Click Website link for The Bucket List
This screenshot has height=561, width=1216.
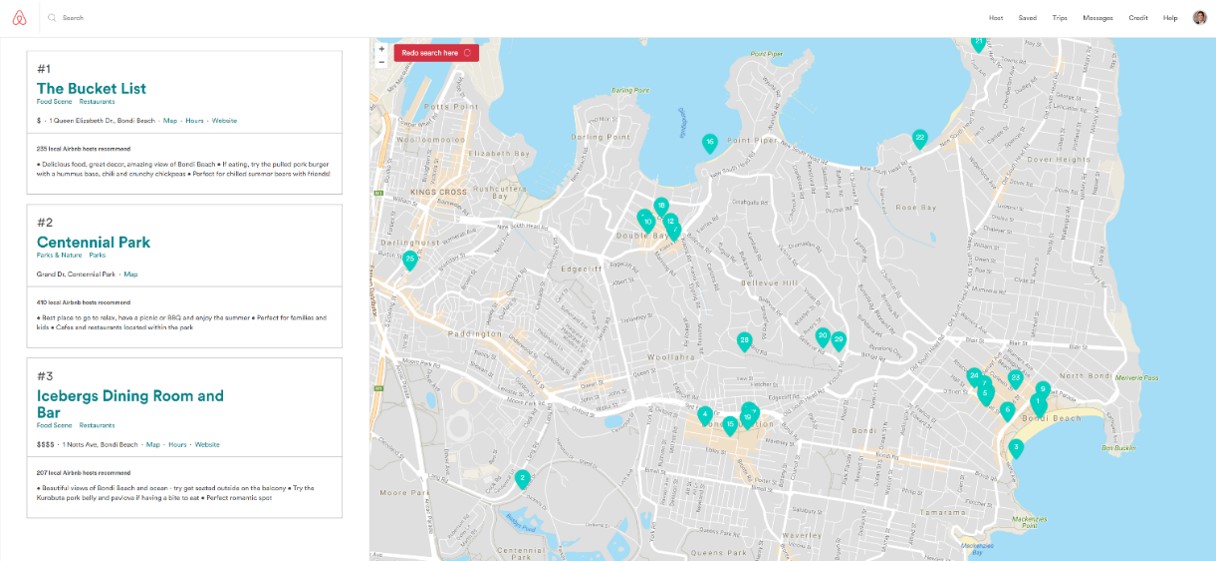click(224, 120)
